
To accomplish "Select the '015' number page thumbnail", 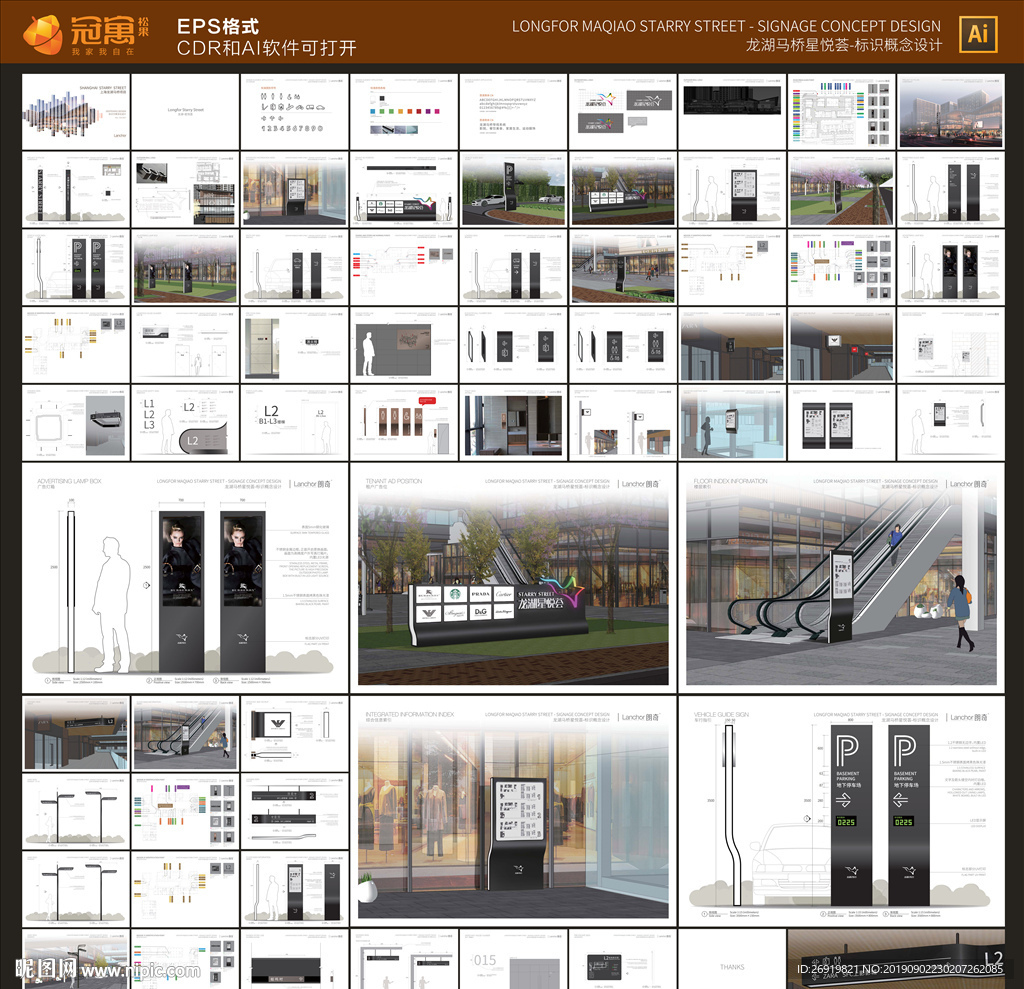I will click(513, 959).
